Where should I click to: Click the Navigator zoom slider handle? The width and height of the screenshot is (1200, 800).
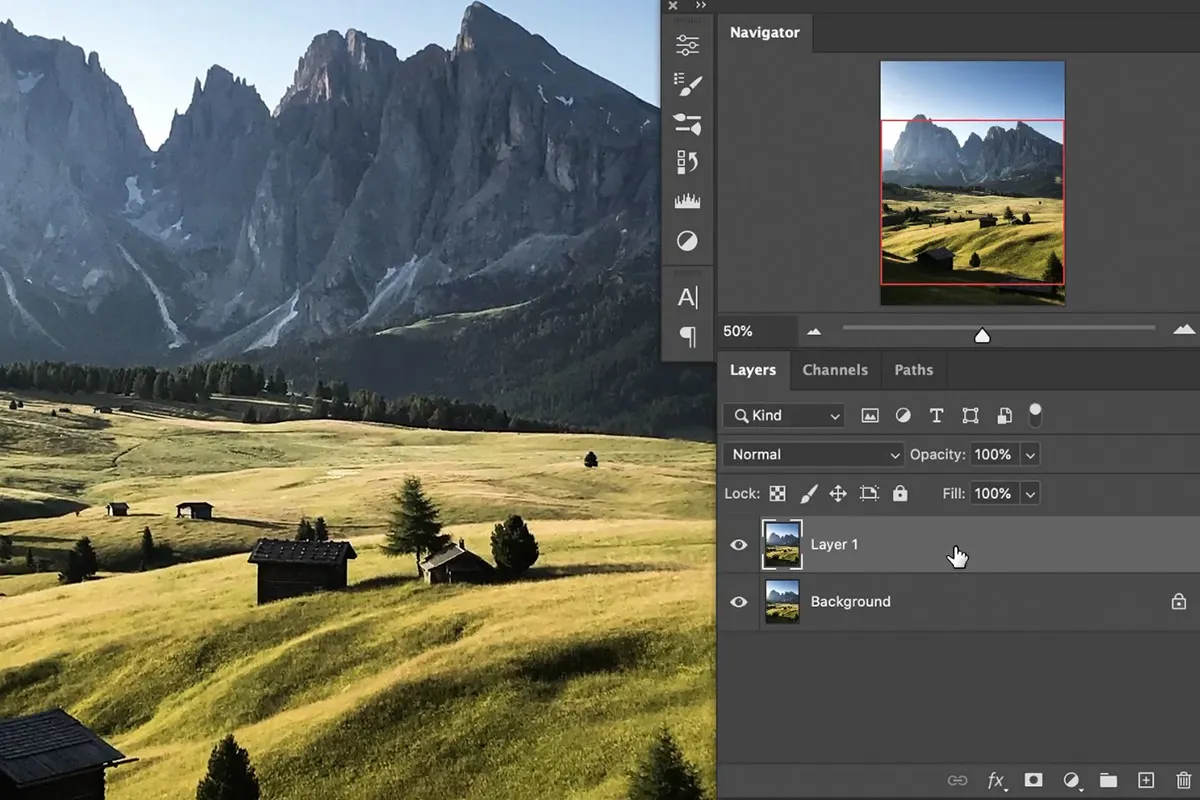pos(982,336)
